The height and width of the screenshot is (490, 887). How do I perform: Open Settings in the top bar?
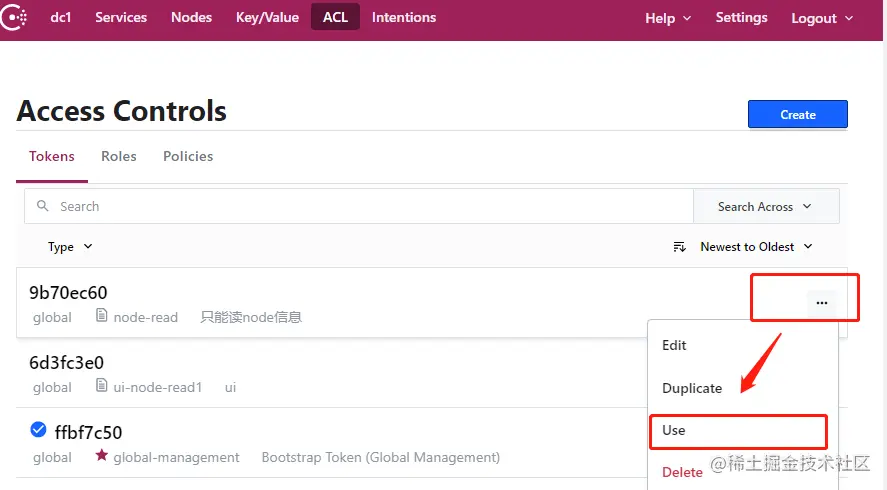[741, 18]
